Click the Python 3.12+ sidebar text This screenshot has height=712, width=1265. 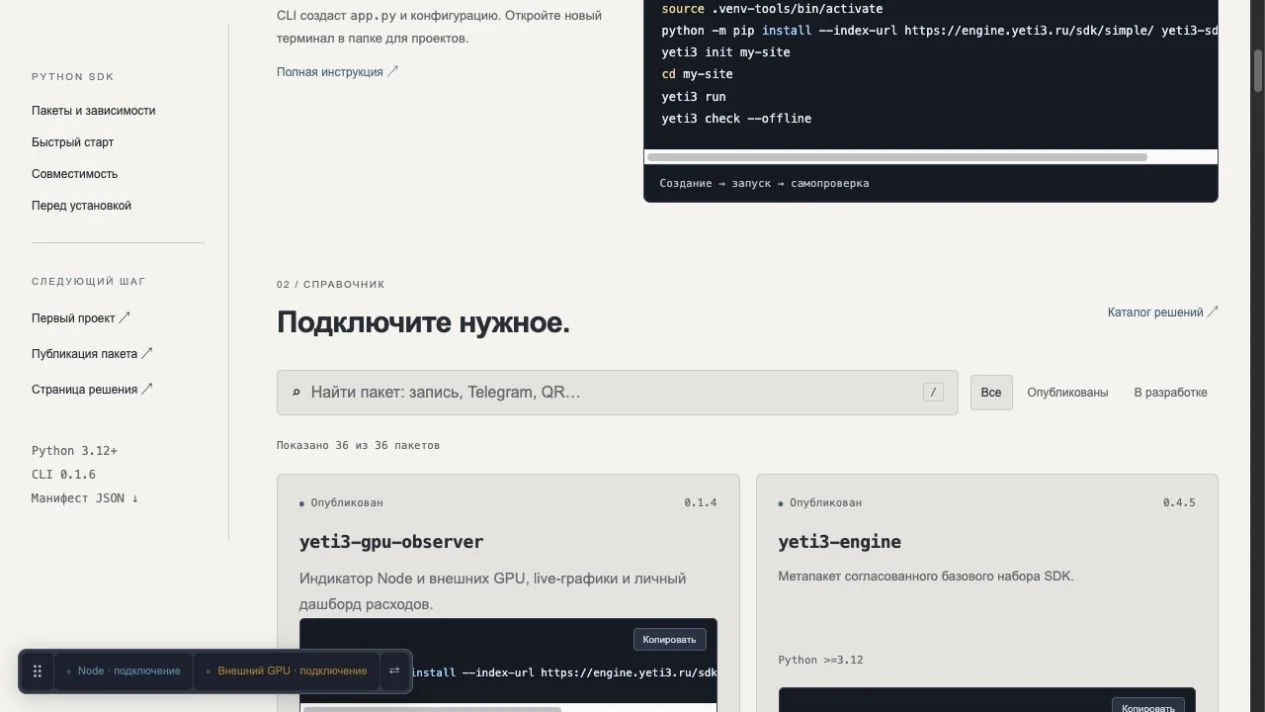tap(74, 451)
